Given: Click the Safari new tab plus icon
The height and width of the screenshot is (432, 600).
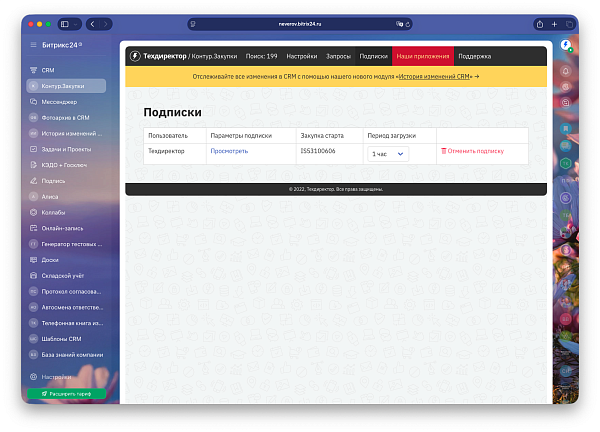Looking at the screenshot, I should click(x=554, y=24).
